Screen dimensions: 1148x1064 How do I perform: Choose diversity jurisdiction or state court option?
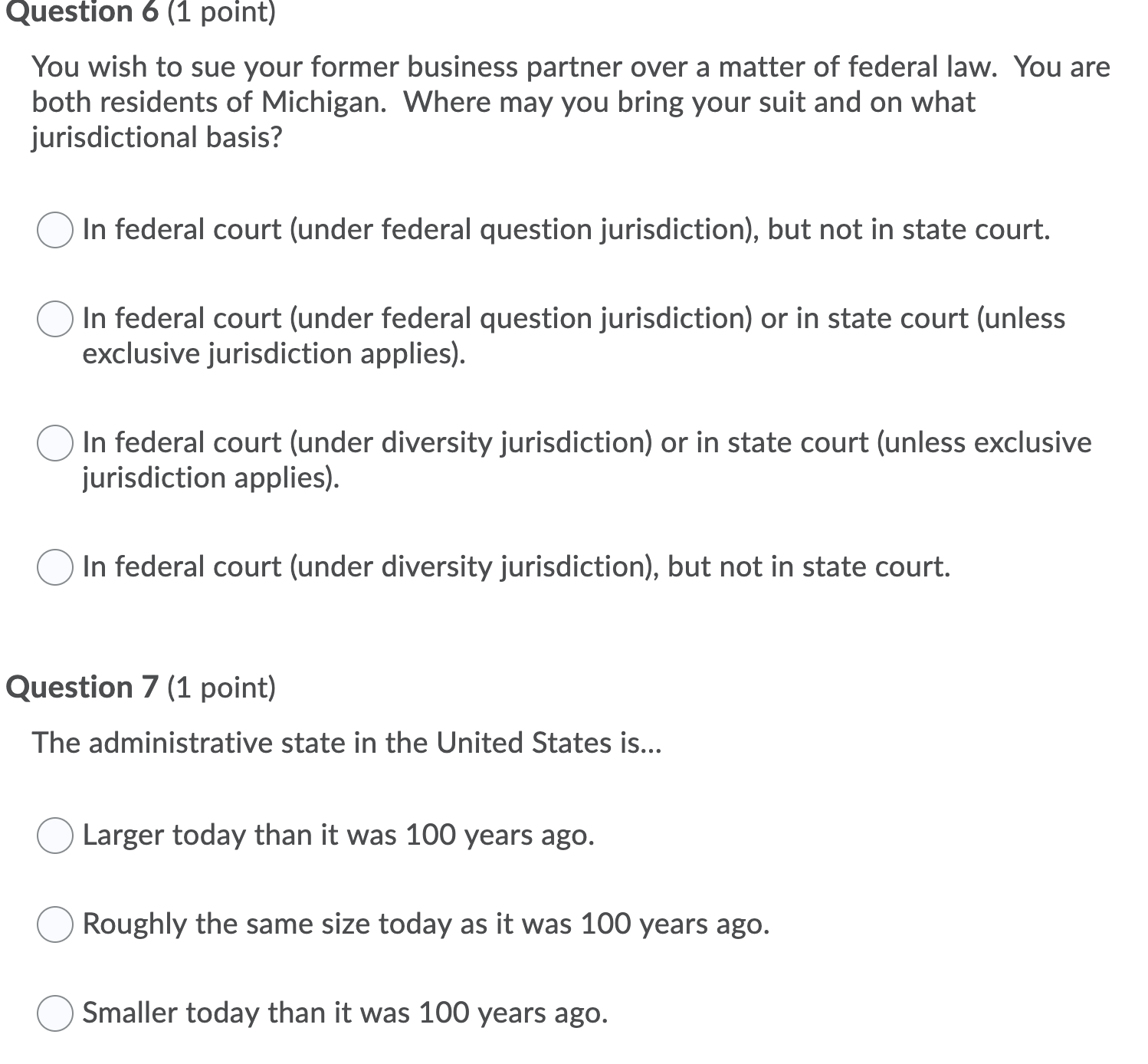54,443
